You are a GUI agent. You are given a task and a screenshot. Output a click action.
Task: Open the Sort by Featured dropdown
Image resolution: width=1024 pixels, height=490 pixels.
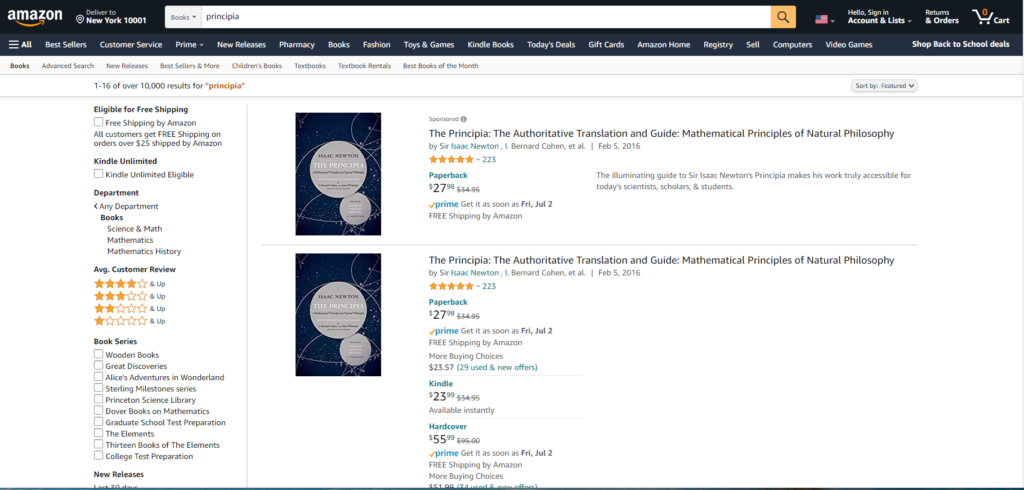tap(885, 86)
